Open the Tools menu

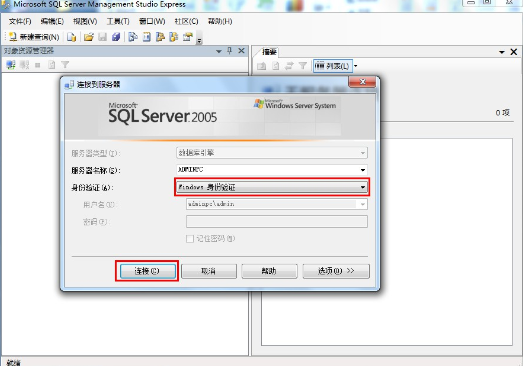pyautogui.click(x=118, y=21)
